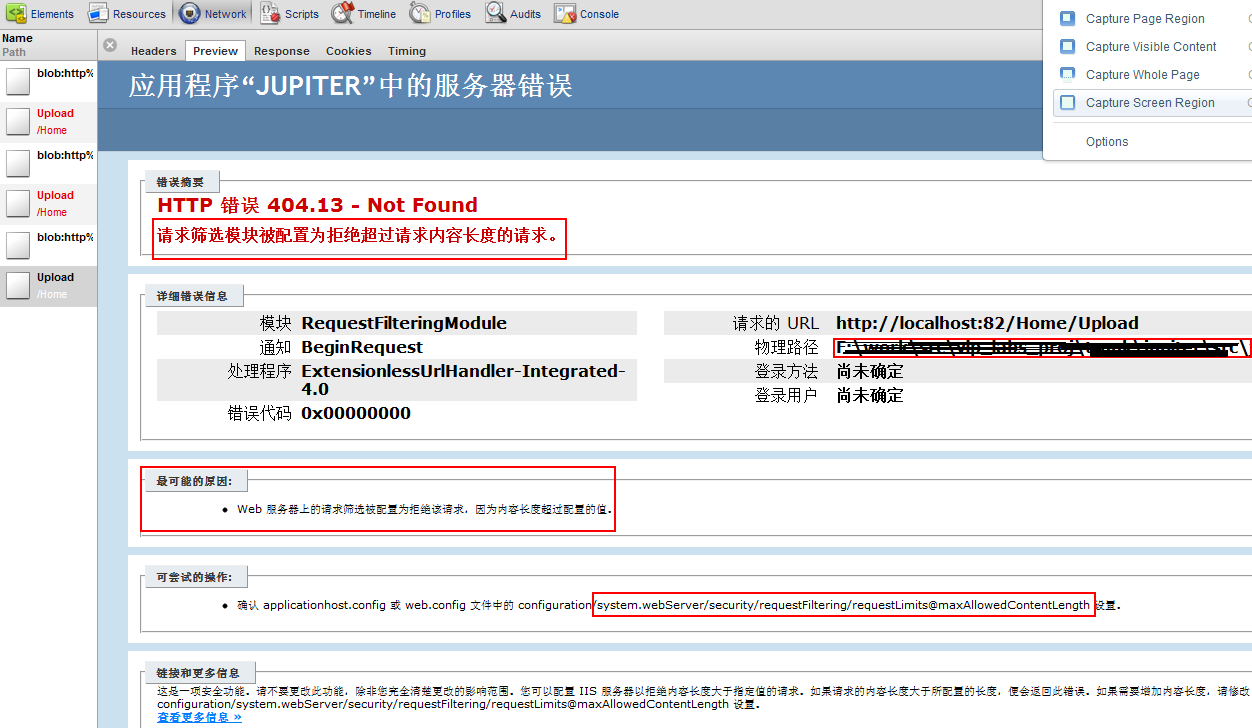This screenshot has width=1252, height=728.
Task: Click the Name Path column header
Action: tap(48, 45)
